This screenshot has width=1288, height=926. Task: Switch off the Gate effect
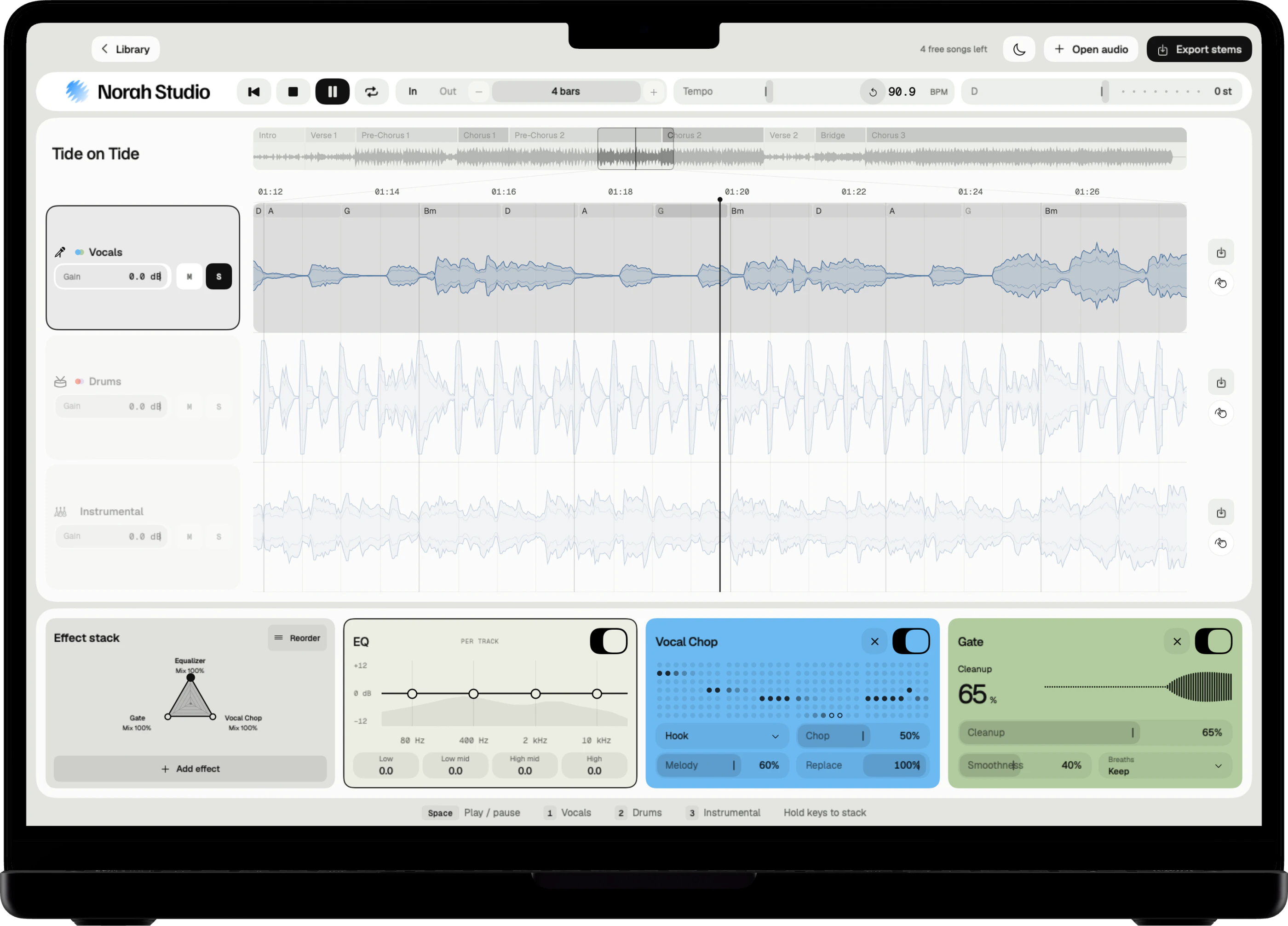[x=1213, y=642]
